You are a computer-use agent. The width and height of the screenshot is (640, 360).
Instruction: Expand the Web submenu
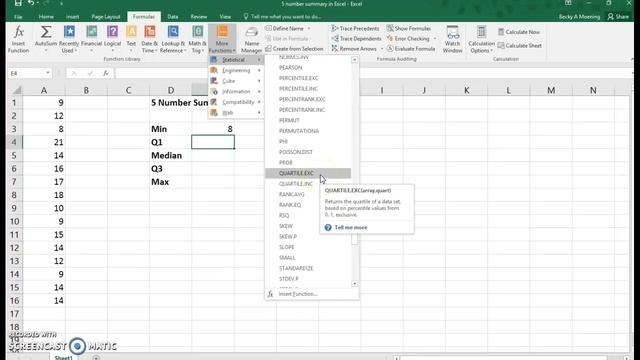[236, 113]
